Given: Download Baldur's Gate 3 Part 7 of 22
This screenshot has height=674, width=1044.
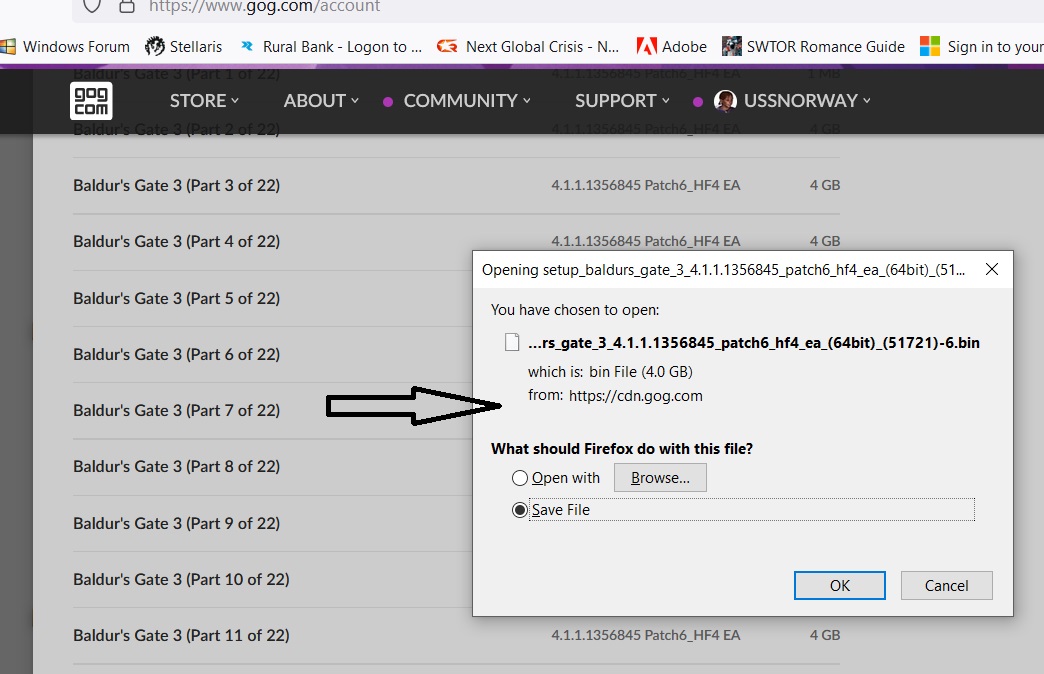Looking at the screenshot, I should click(176, 410).
